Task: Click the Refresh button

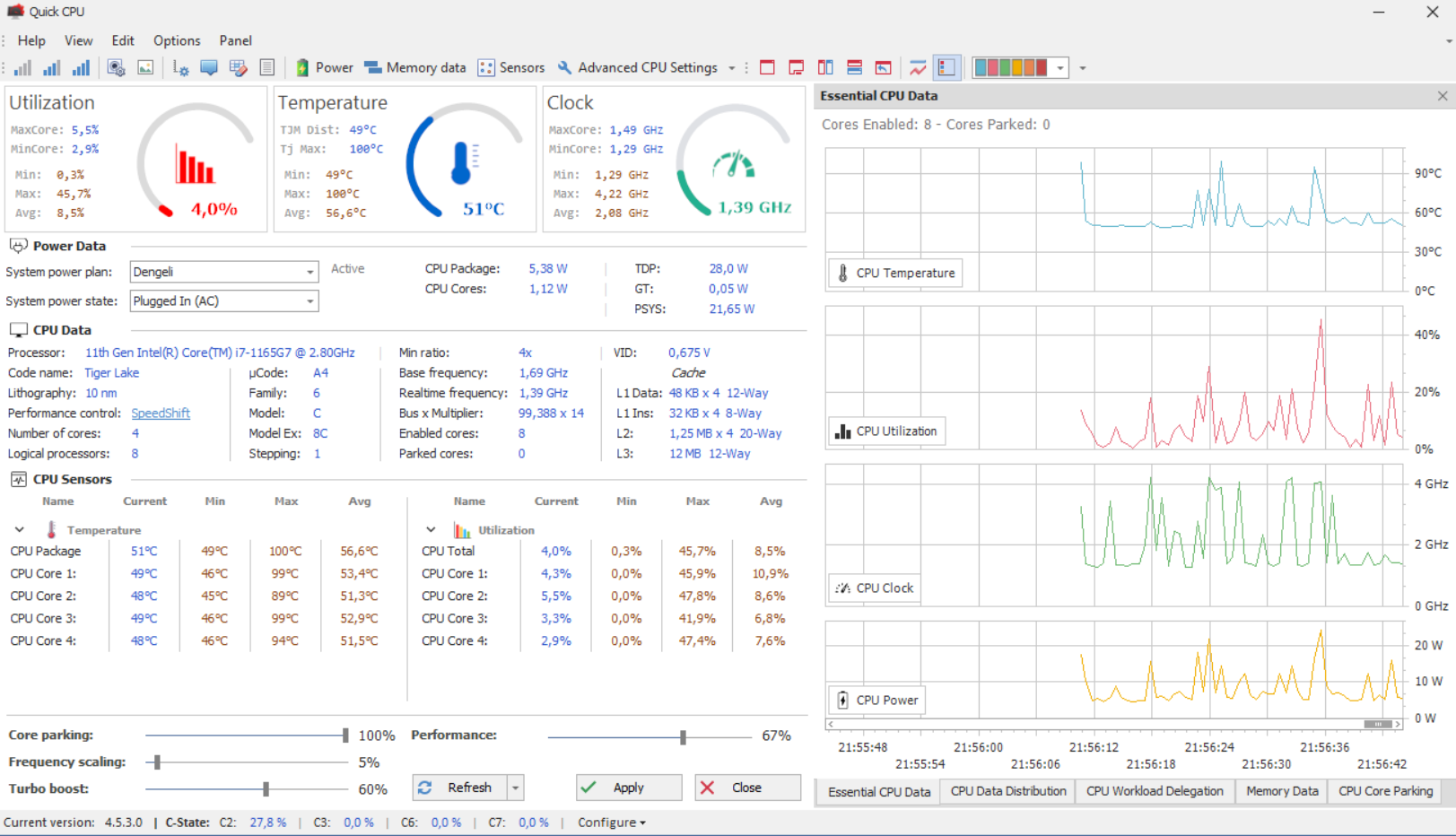Action: (x=460, y=788)
